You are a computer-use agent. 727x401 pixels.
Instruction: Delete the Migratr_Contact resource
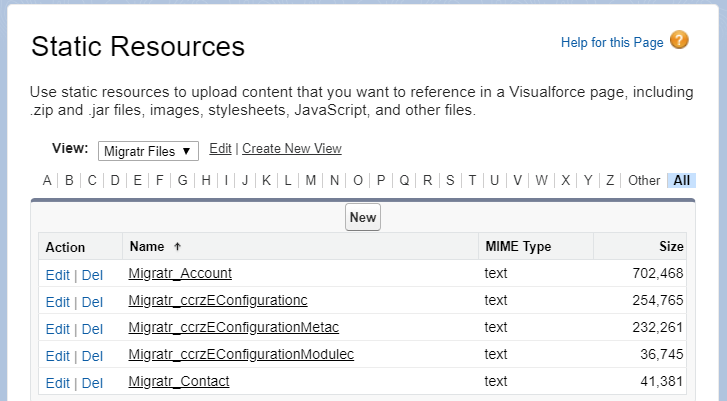coord(92,383)
